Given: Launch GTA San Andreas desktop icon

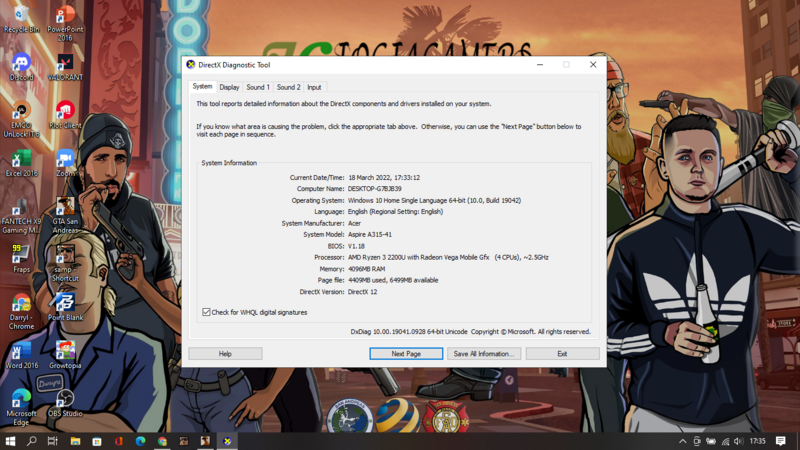Looking at the screenshot, I should (x=65, y=216).
